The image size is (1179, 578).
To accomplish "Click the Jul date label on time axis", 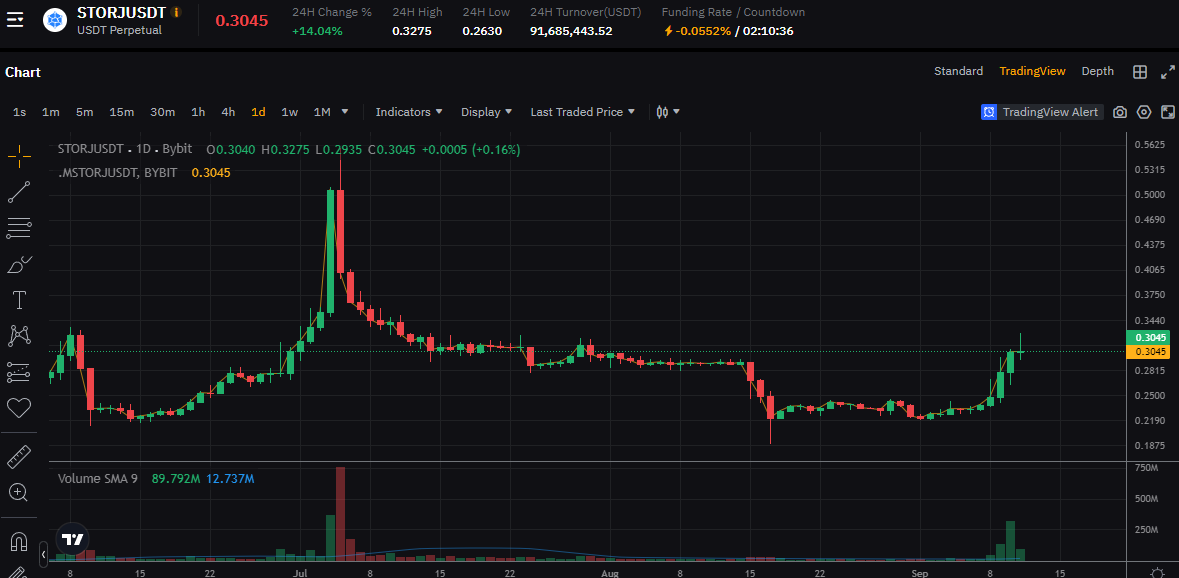I will (300, 573).
